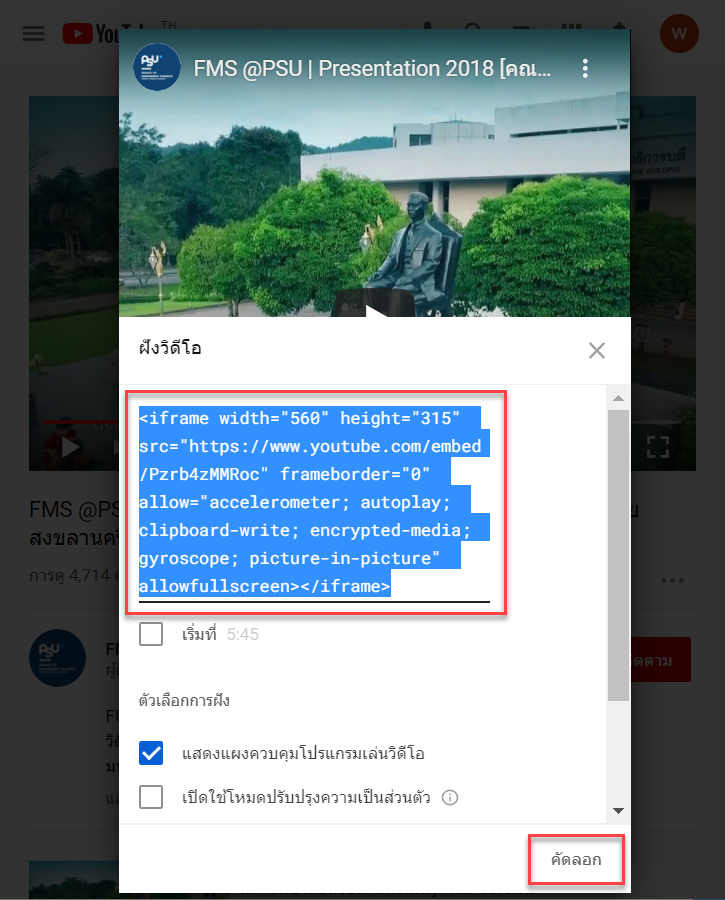Enable privacy-enhanced mode checkbox
Image resolution: width=725 pixels, height=900 pixels.
click(151, 797)
